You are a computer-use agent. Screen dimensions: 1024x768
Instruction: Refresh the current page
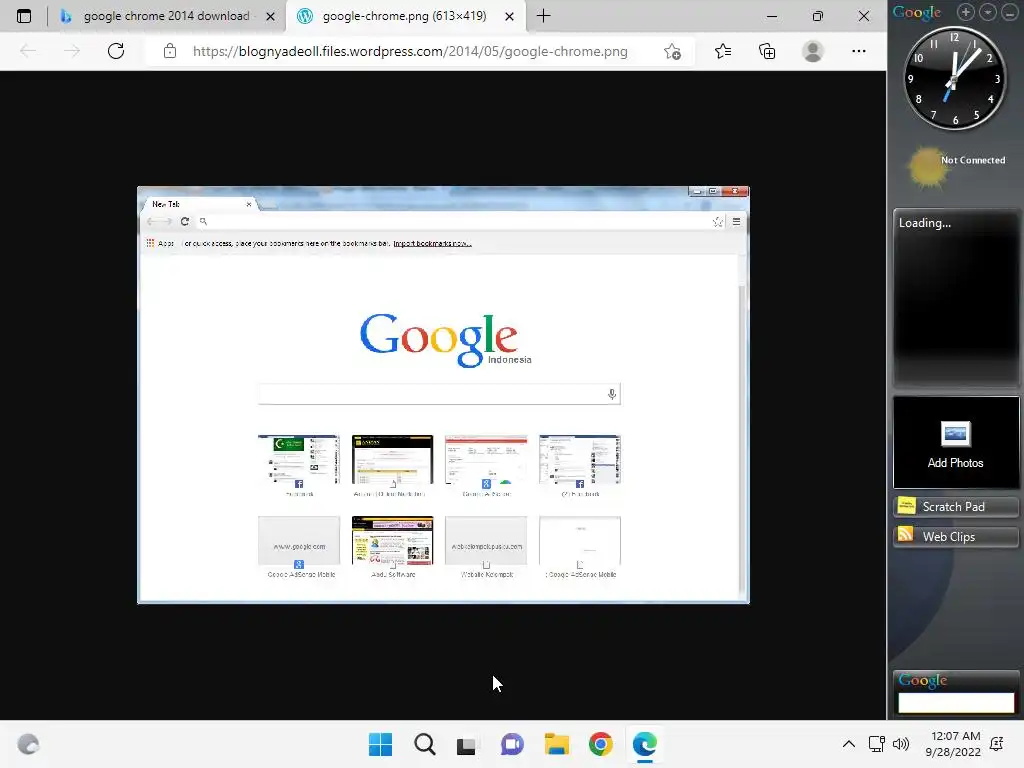(116, 51)
